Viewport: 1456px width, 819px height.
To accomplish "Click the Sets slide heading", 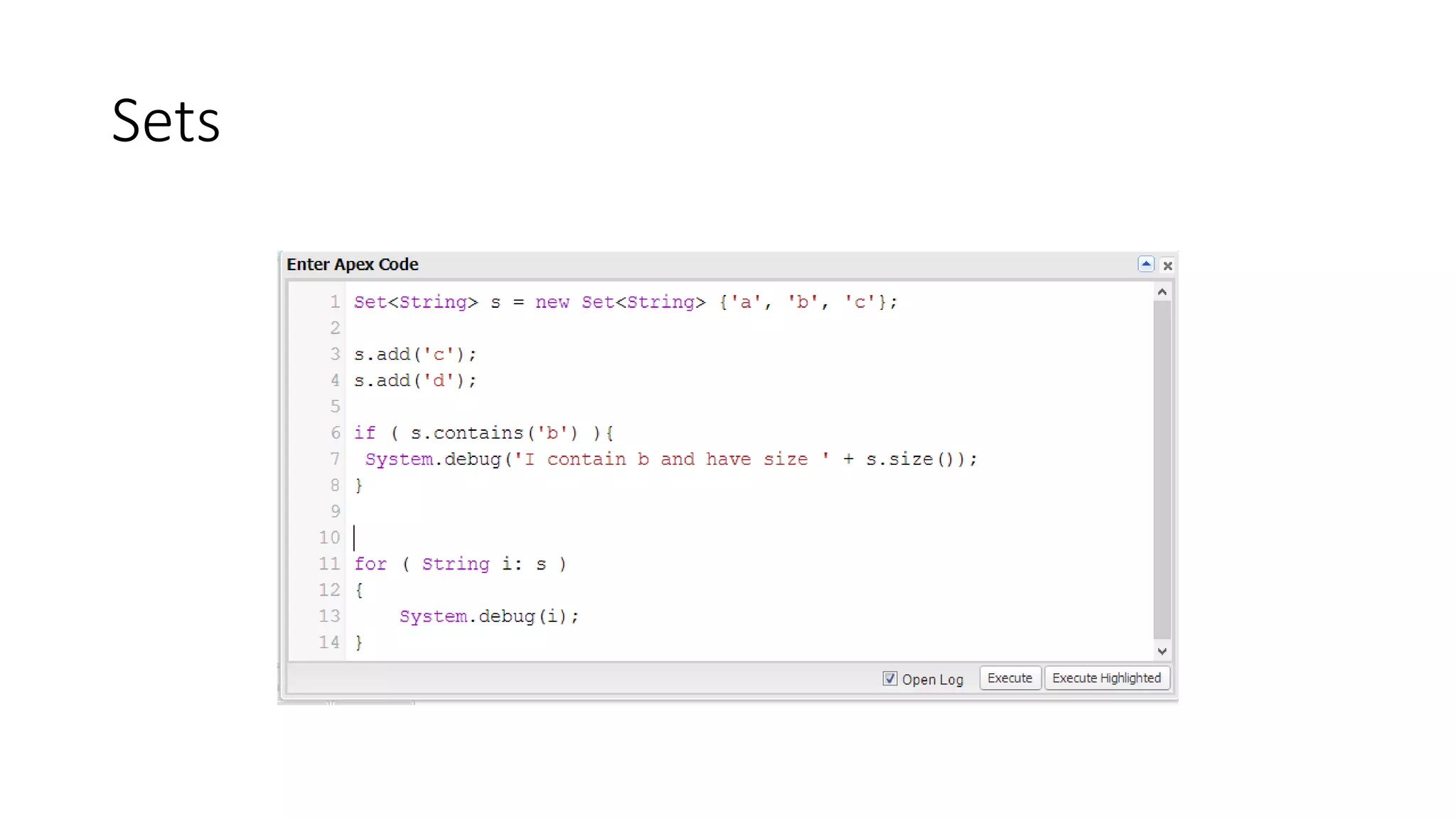I will coord(166,121).
